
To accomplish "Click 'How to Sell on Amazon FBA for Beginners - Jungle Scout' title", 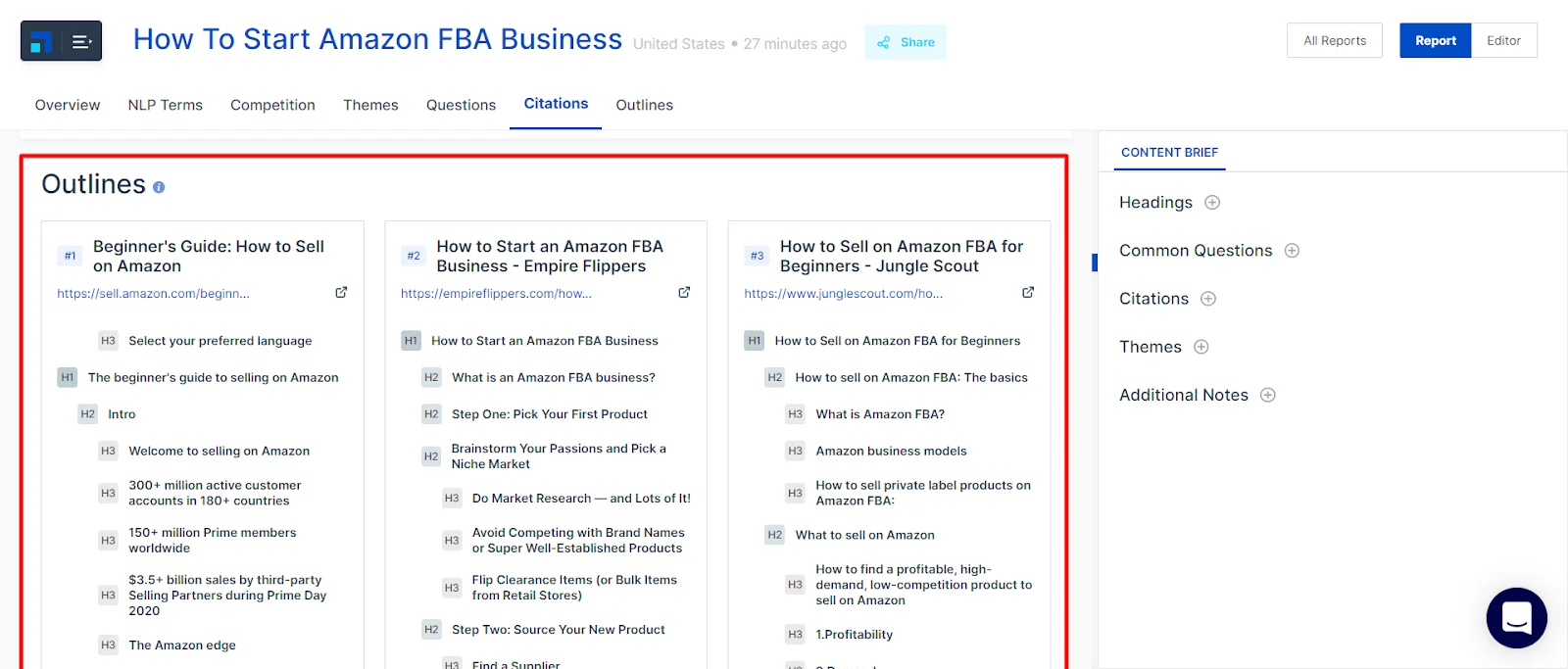I will click(902, 257).
